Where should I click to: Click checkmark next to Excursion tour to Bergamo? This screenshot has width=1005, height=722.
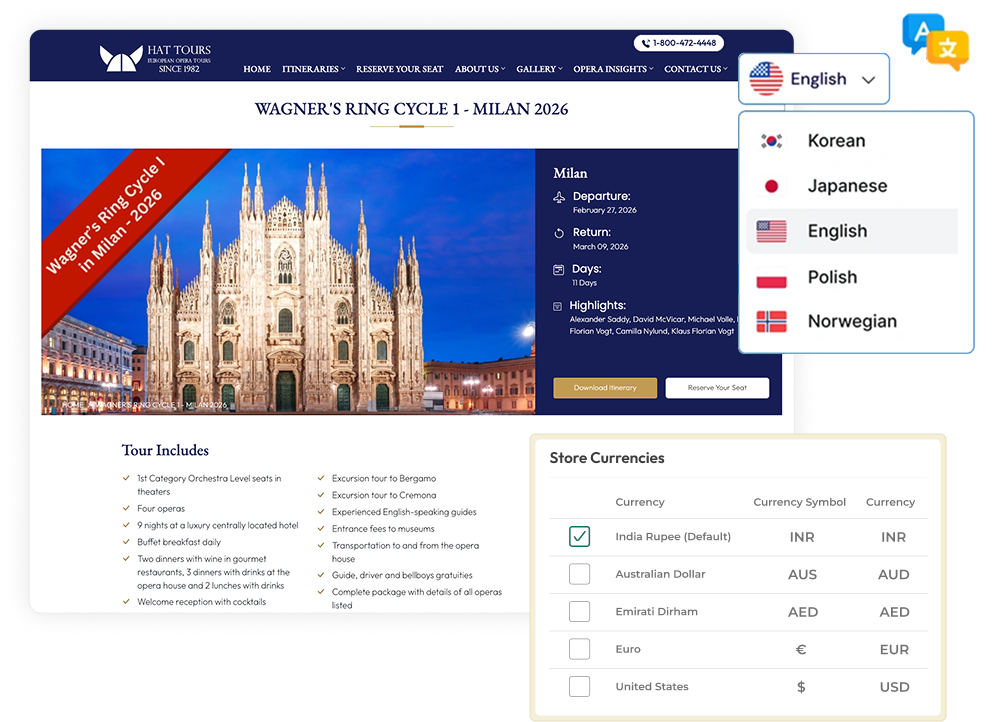coord(321,478)
